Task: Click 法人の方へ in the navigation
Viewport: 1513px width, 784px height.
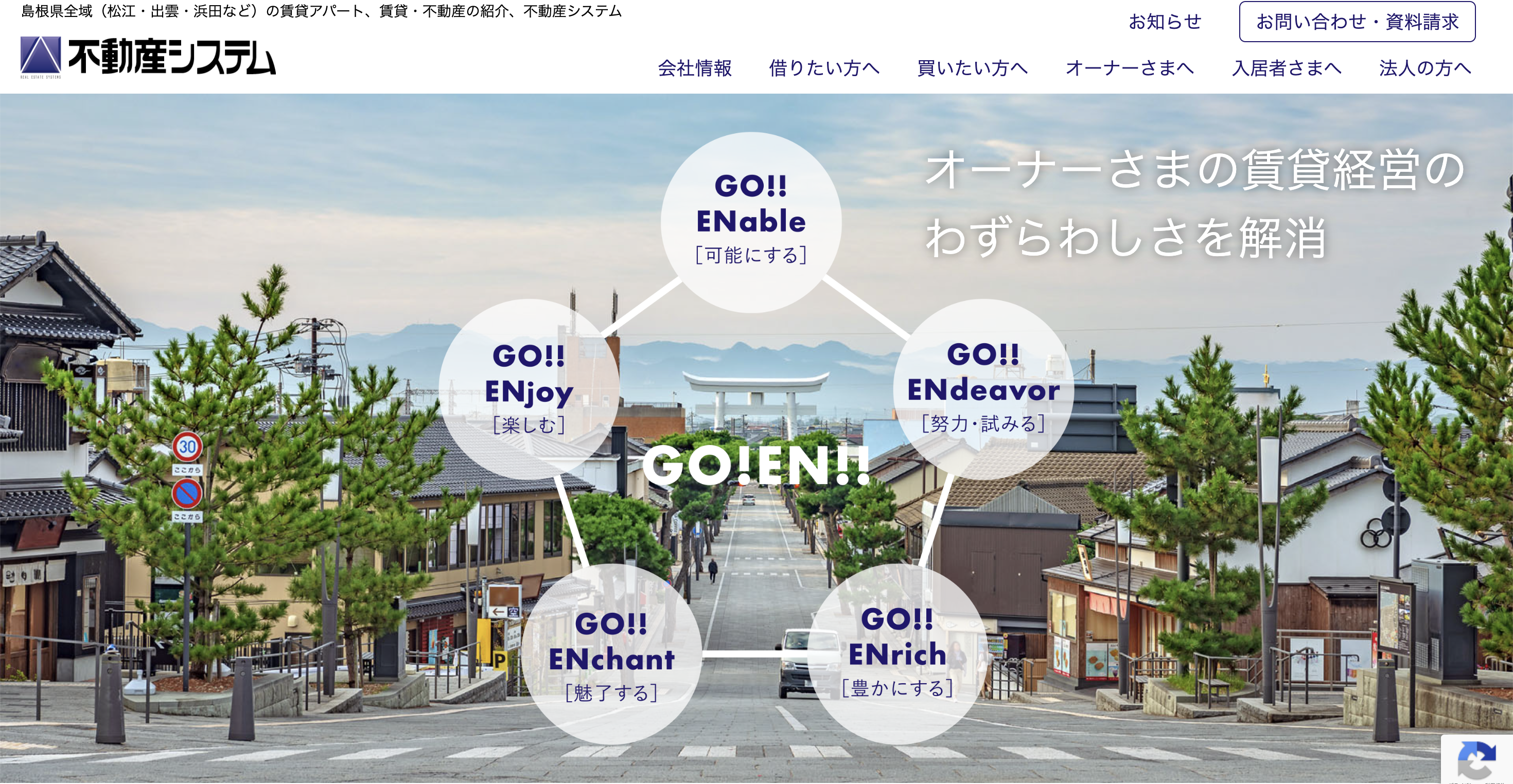Action: pyautogui.click(x=1424, y=68)
